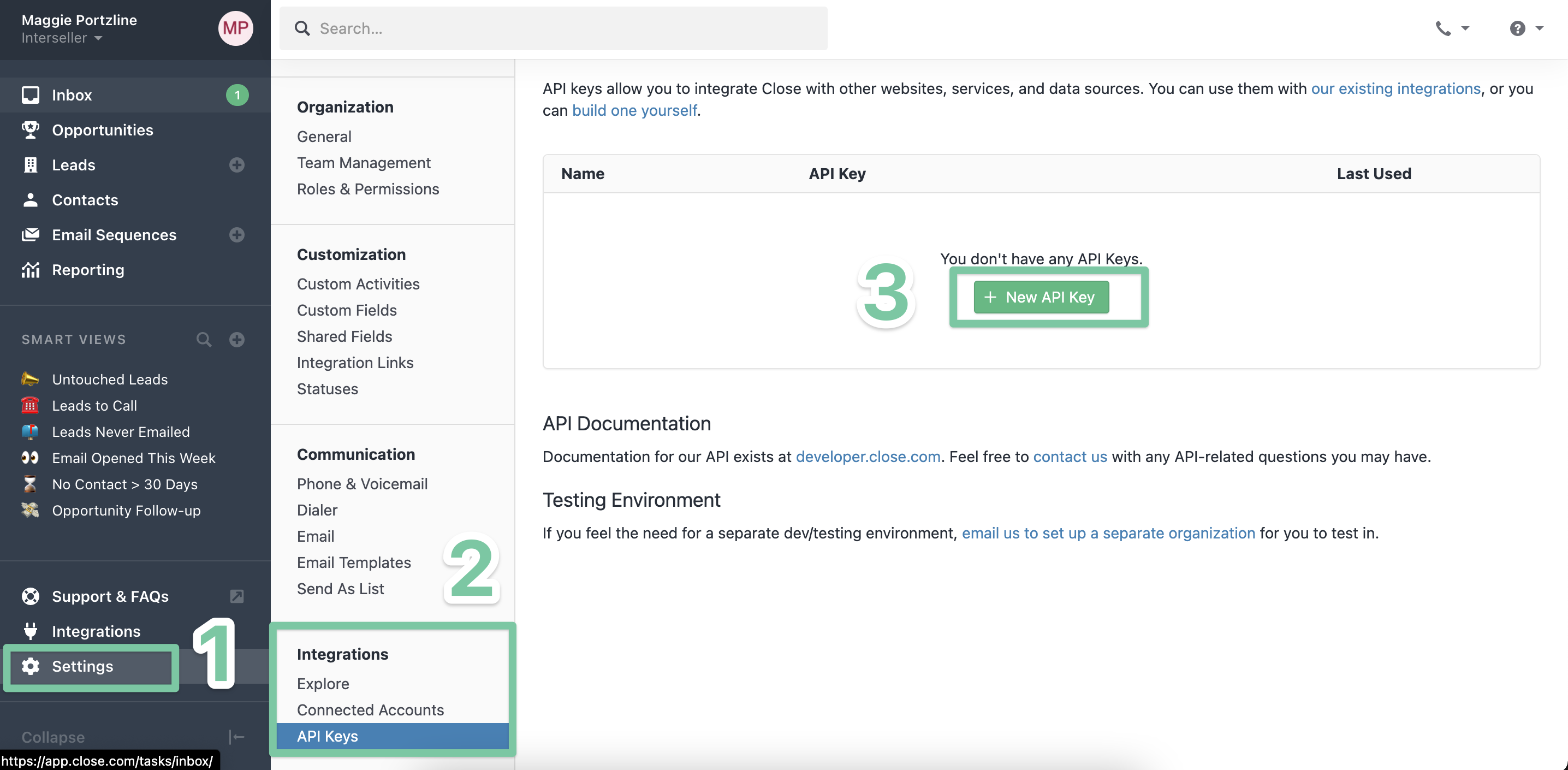Add a new lead with plus icon
This screenshot has width=1568, height=770.
coord(237,165)
